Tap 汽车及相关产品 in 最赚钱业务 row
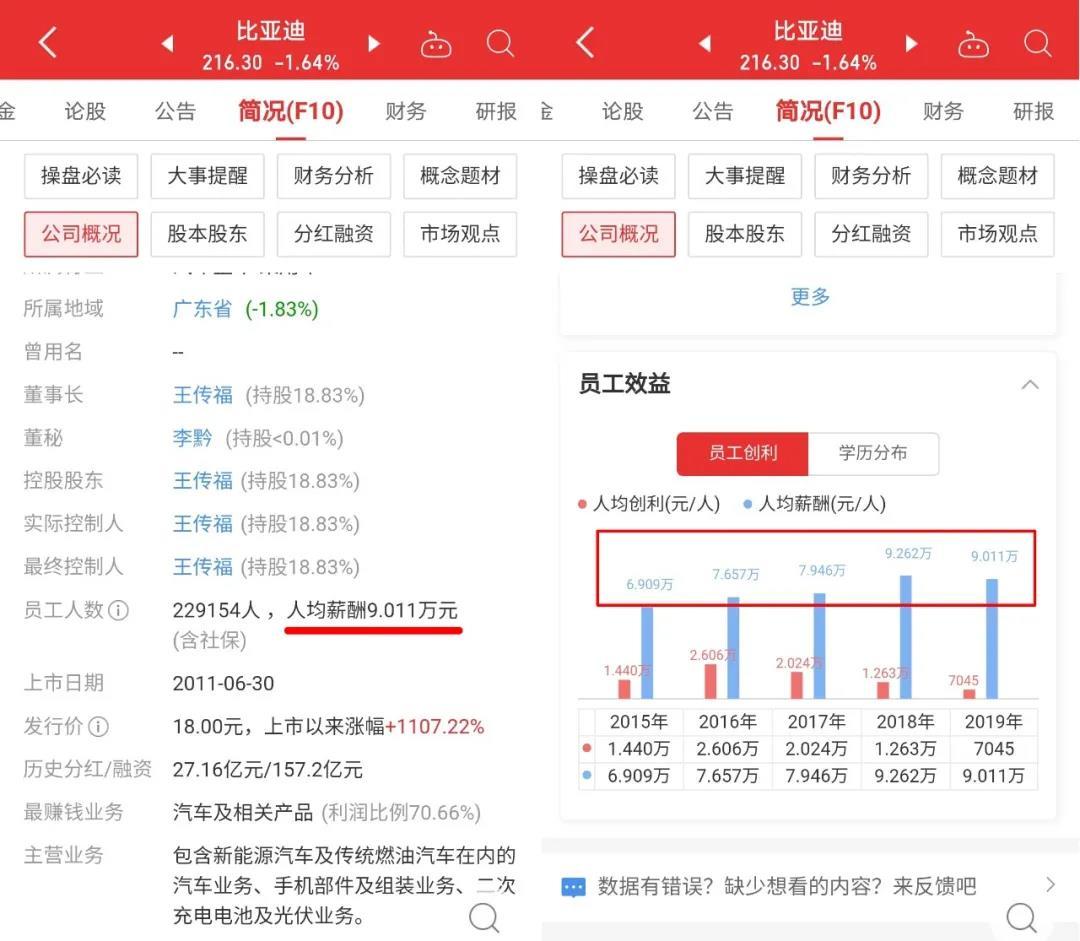1080x941 pixels. click(x=242, y=813)
